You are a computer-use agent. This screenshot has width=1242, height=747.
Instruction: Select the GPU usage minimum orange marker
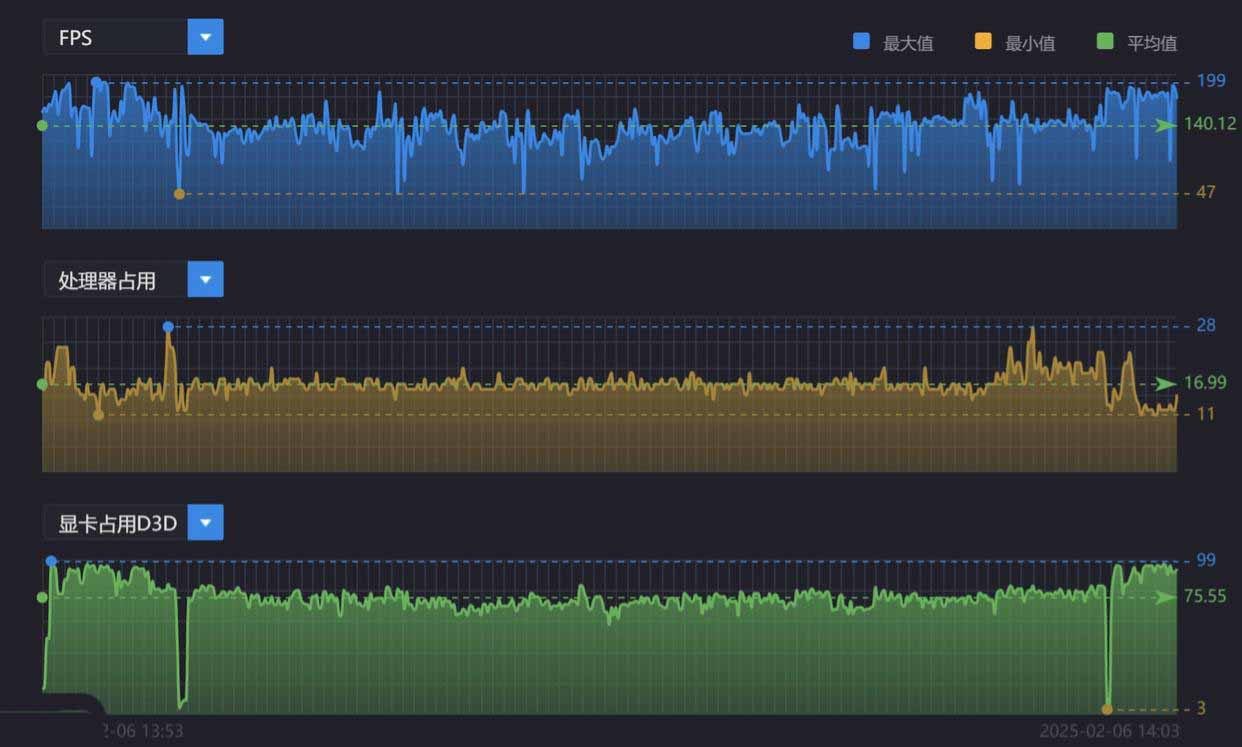point(1107,709)
